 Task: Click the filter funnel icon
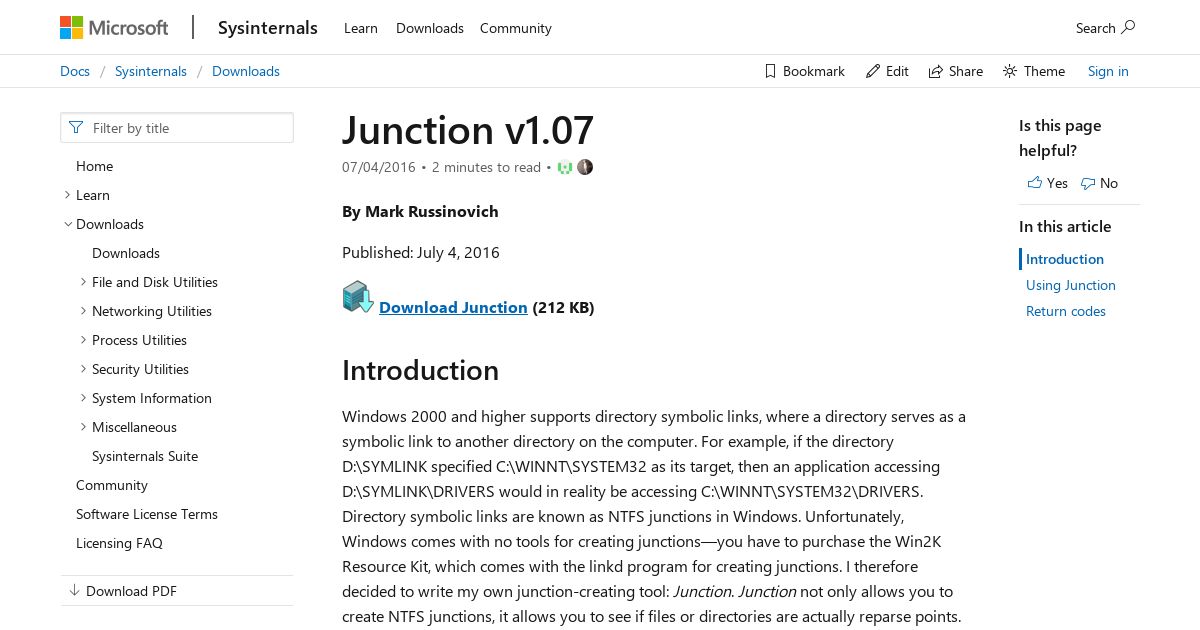76,128
